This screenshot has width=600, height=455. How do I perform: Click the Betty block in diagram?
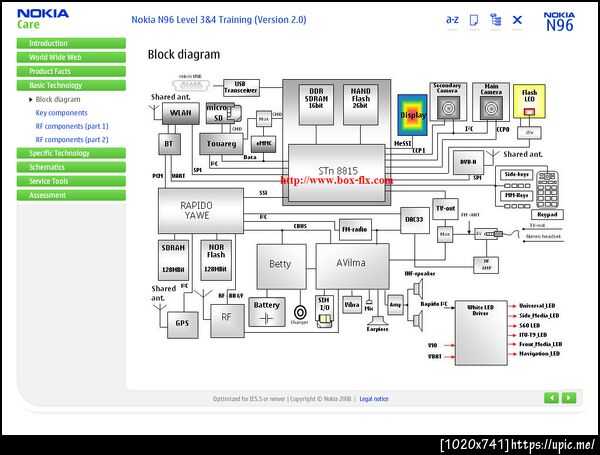click(282, 266)
